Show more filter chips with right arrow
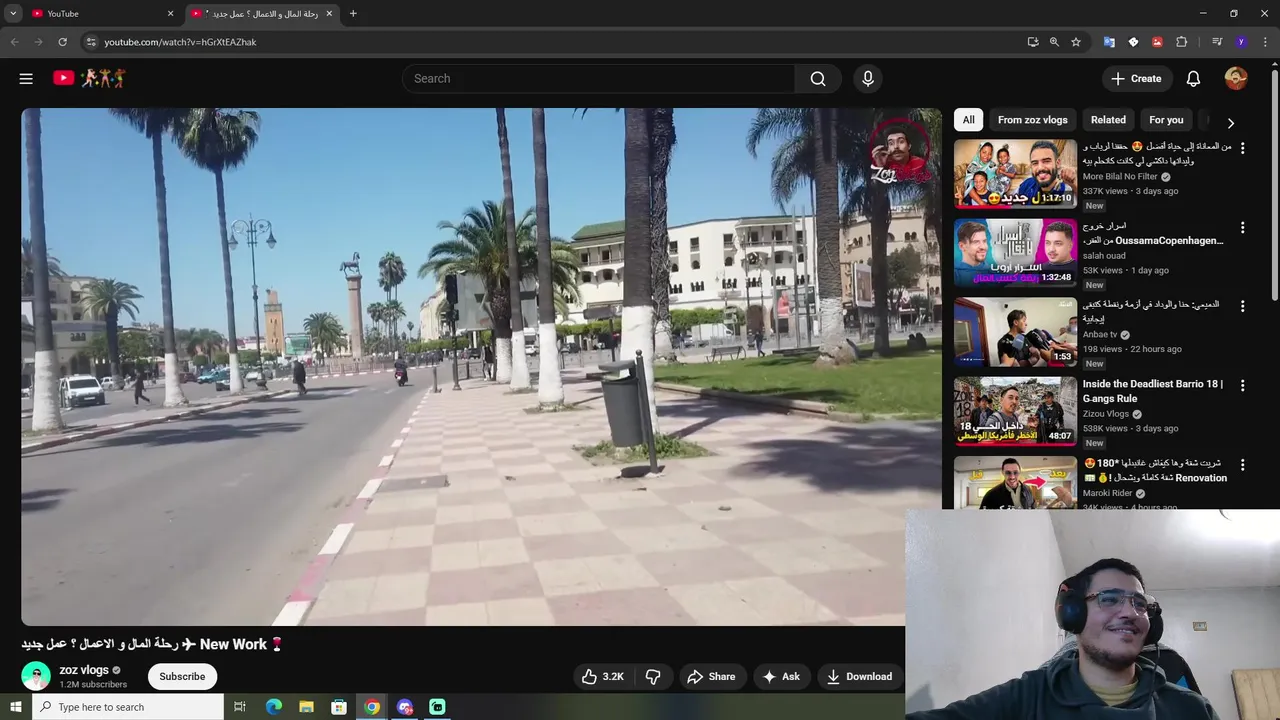The image size is (1280, 720). tap(1231, 123)
